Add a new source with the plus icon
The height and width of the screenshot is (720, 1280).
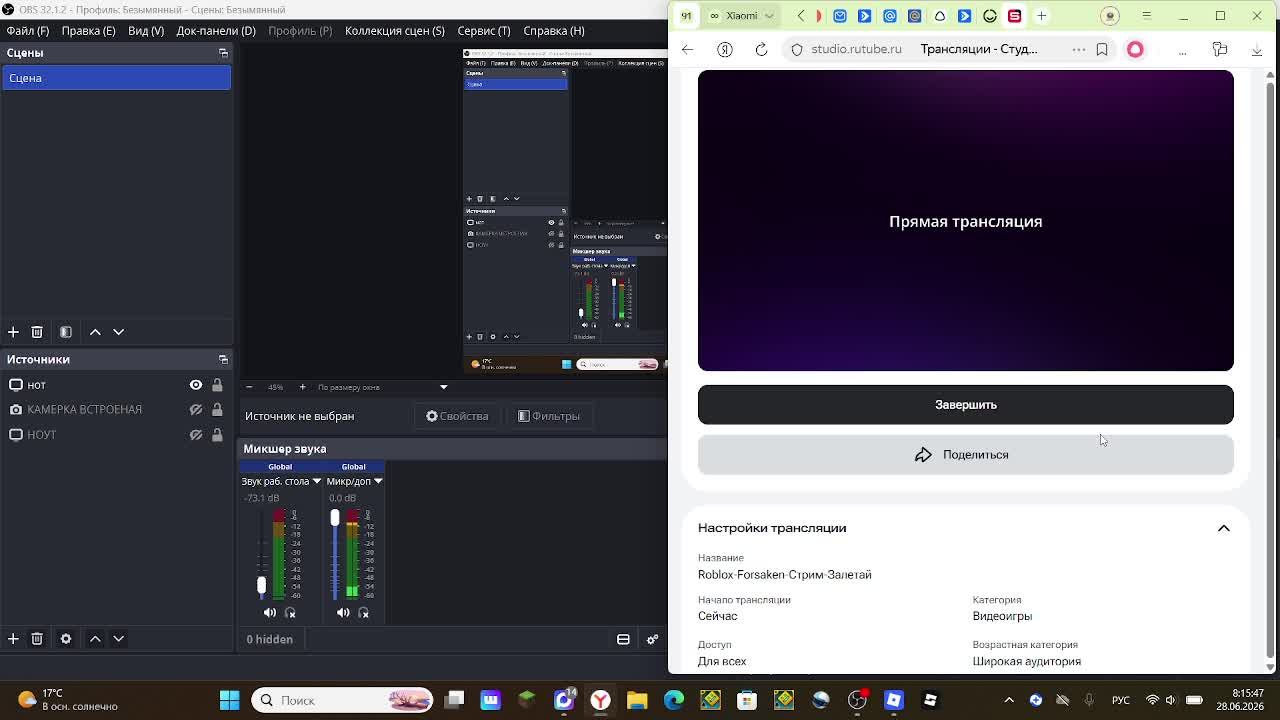click(x=13, y=639)
